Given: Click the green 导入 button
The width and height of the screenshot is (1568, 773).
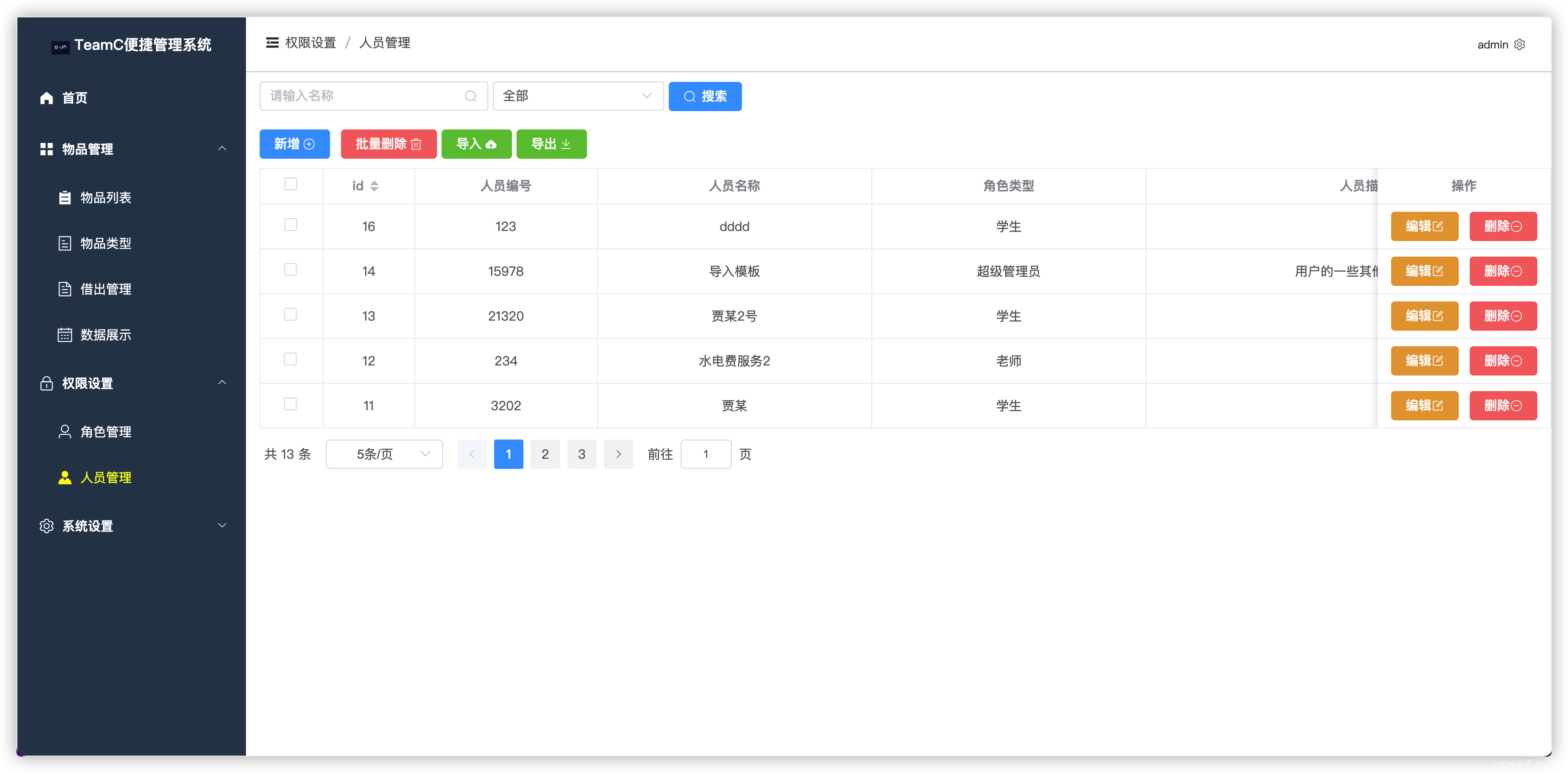Looking at the screenshot, I should point(477,145).
